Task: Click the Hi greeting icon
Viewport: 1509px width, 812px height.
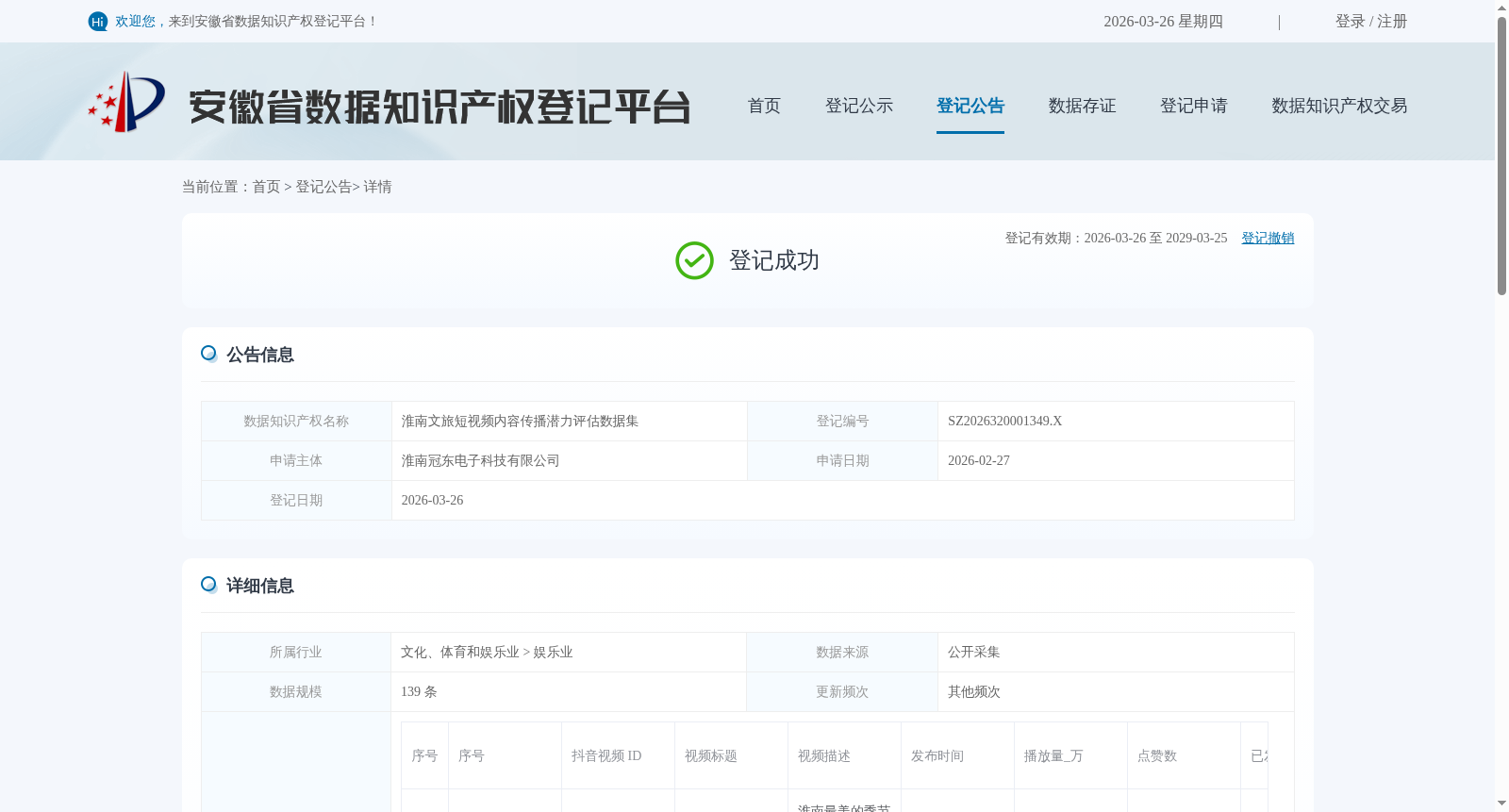Action: [98, 22]
